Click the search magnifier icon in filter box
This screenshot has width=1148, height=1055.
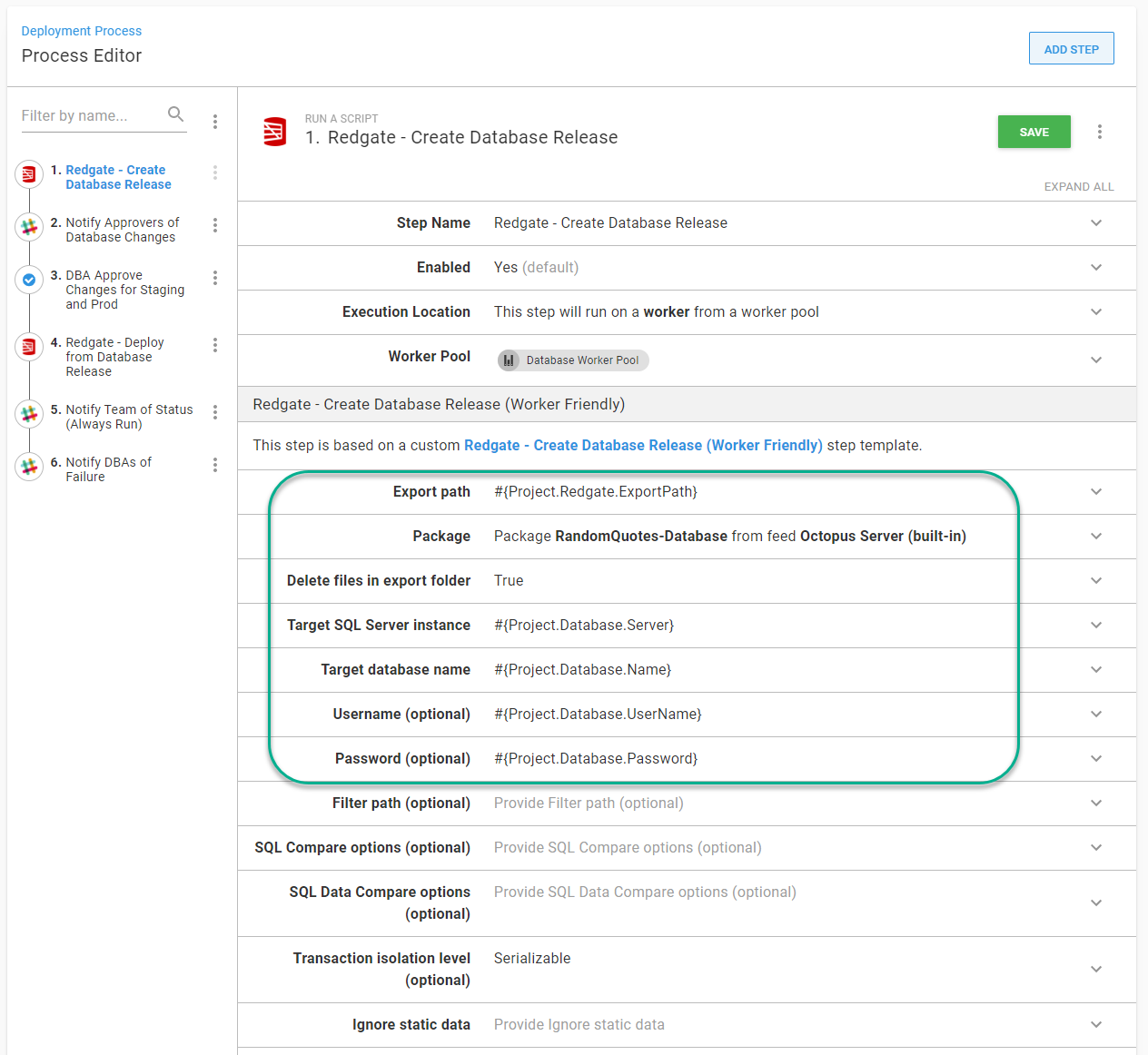pos(175,114)
